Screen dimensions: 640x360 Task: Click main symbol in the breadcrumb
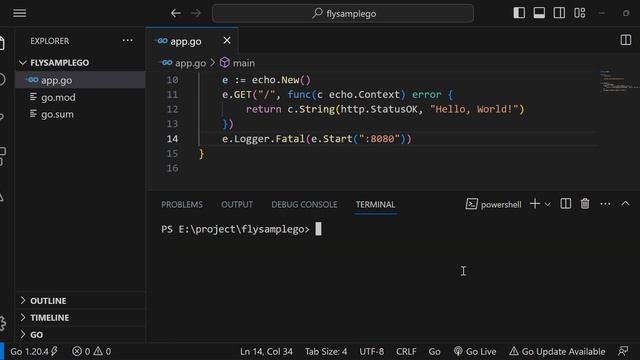click(244, 63)
